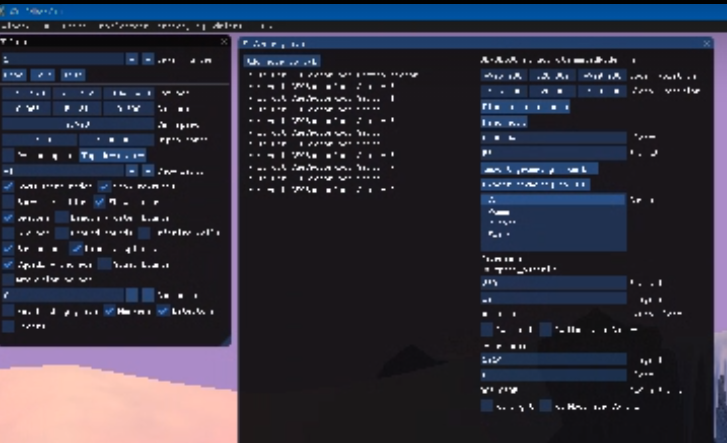Increase the bottom stepper field in the left panel
This screenshot has height=443, width=727.
(x=148, y=295)
